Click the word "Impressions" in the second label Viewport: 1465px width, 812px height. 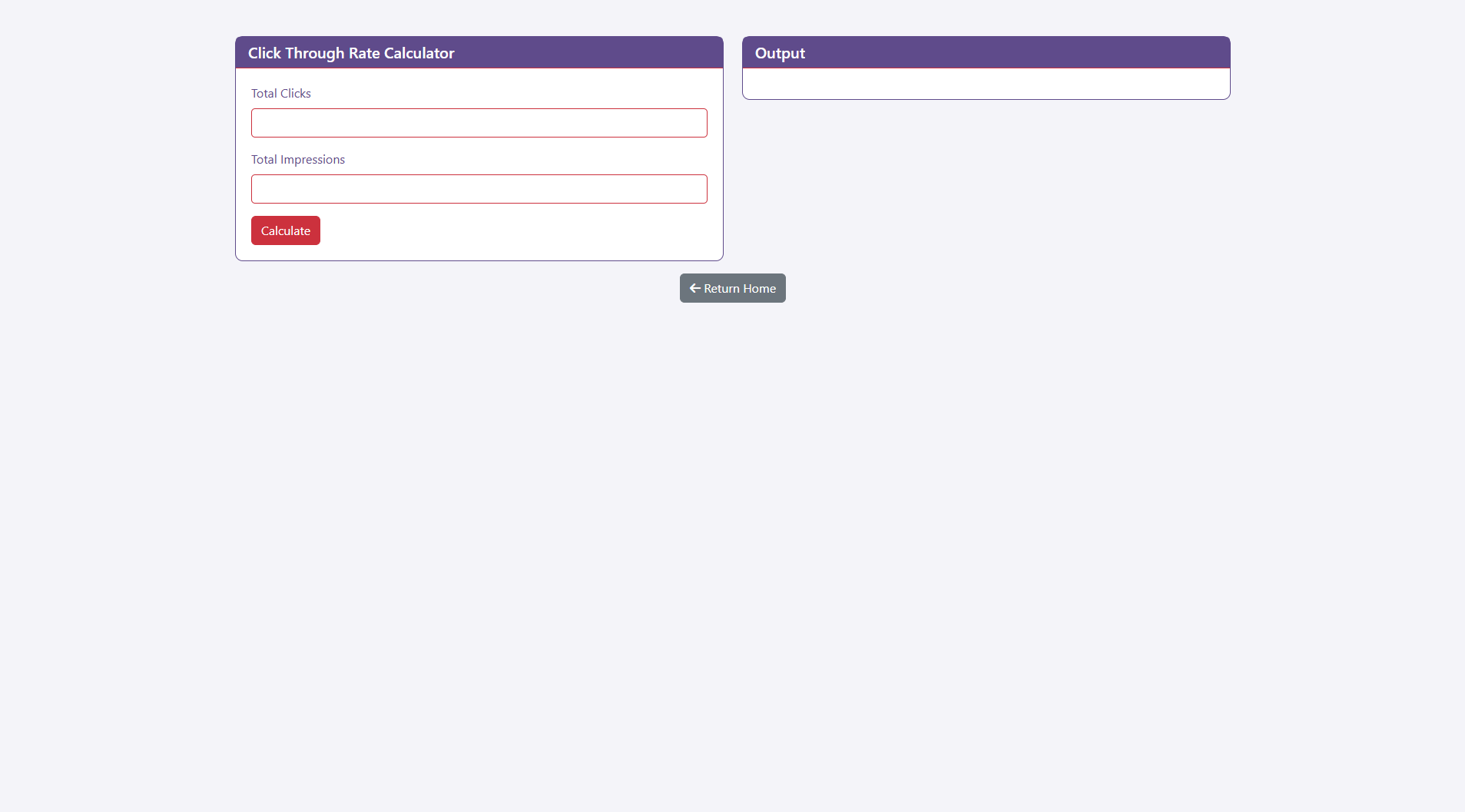(312, 160)
